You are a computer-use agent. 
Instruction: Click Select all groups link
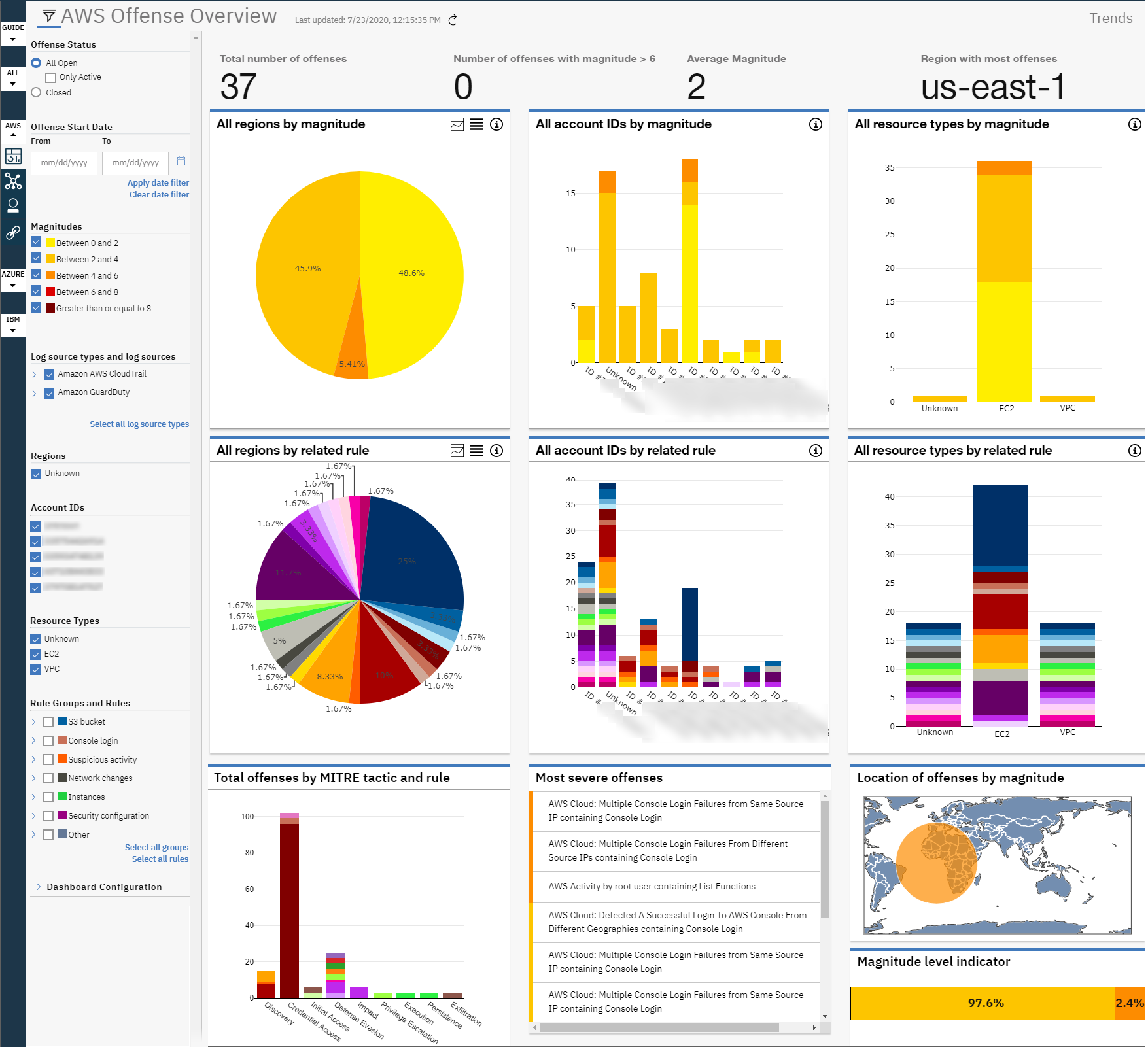pyautogui.click(x=156, y=848)
